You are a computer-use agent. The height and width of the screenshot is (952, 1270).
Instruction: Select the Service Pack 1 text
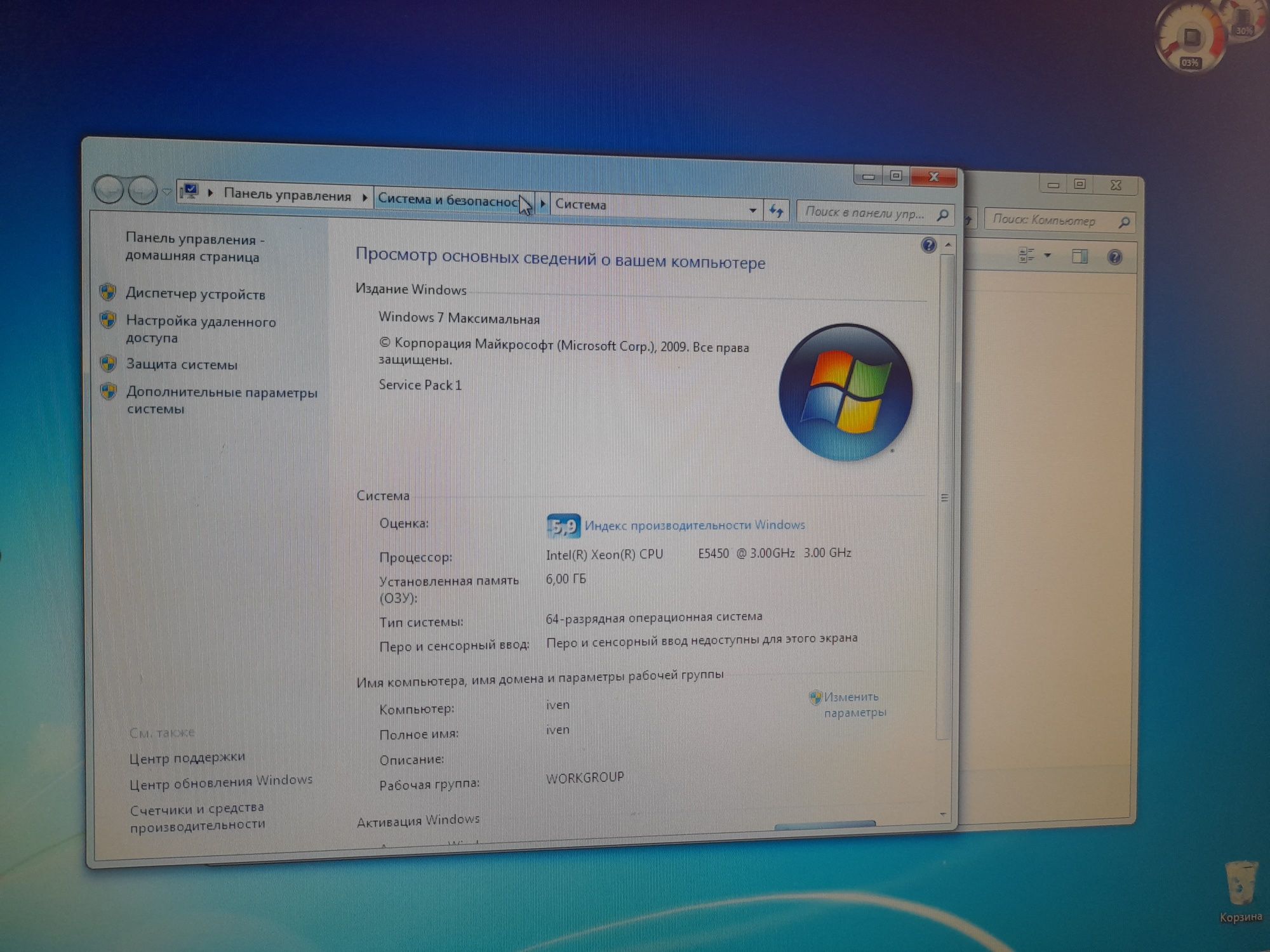point(420,385)
